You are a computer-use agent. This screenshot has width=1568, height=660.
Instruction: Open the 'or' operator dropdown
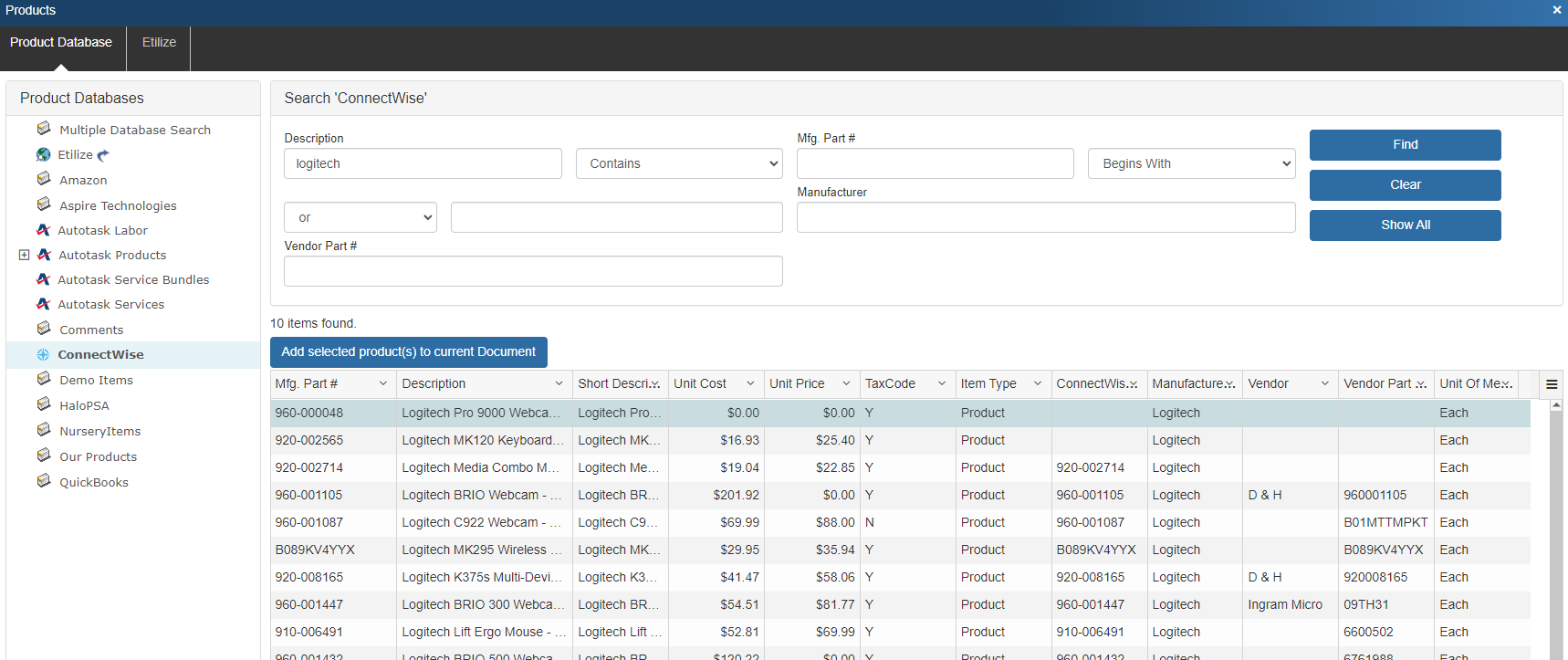[x=360, y=217]
